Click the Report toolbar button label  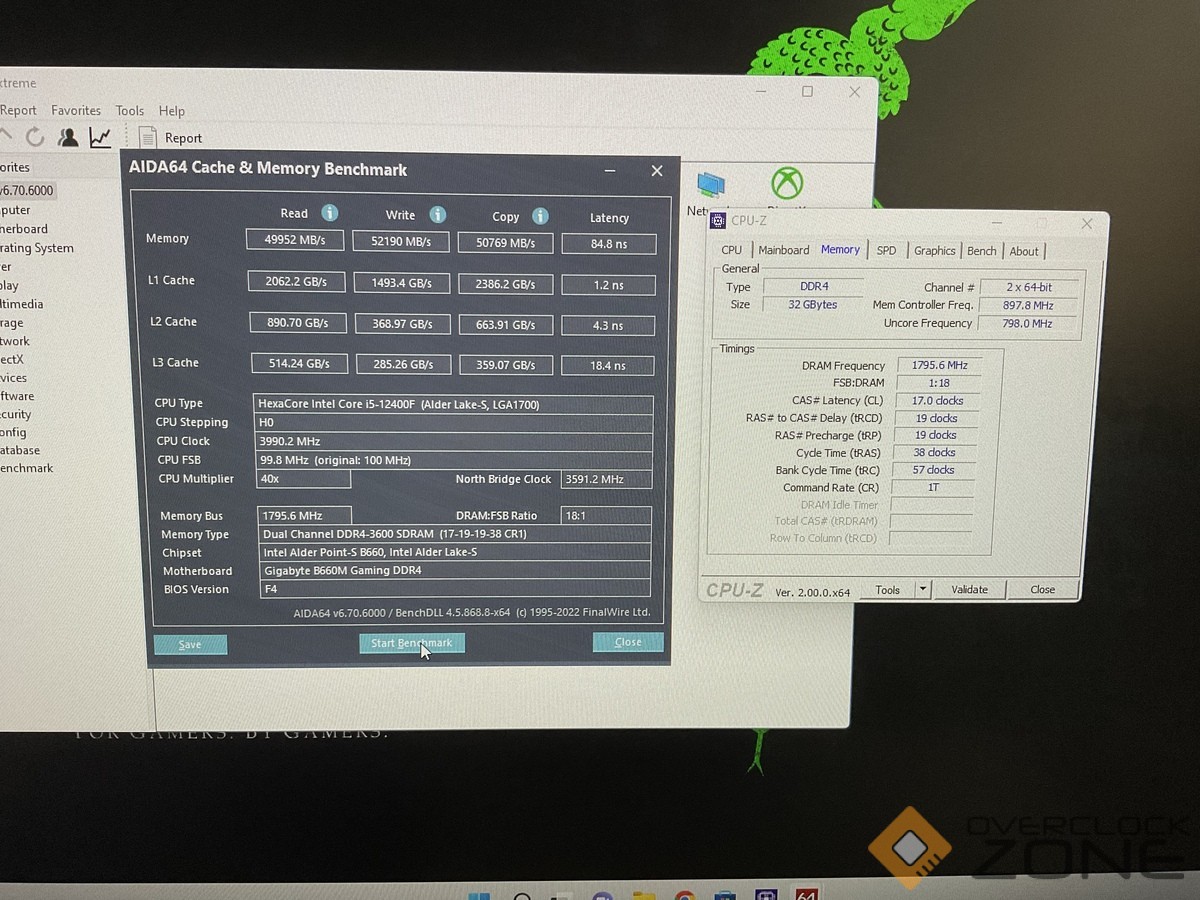tap(183, 138)
